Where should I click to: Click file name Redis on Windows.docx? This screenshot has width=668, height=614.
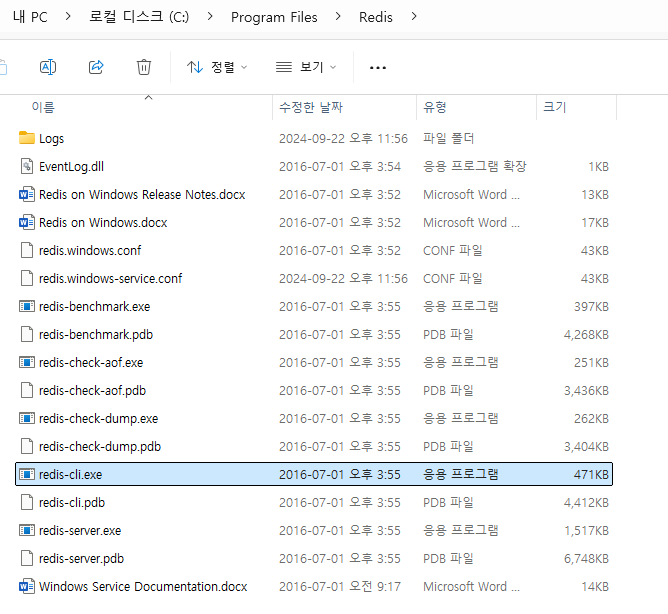[x=103, y=222]
